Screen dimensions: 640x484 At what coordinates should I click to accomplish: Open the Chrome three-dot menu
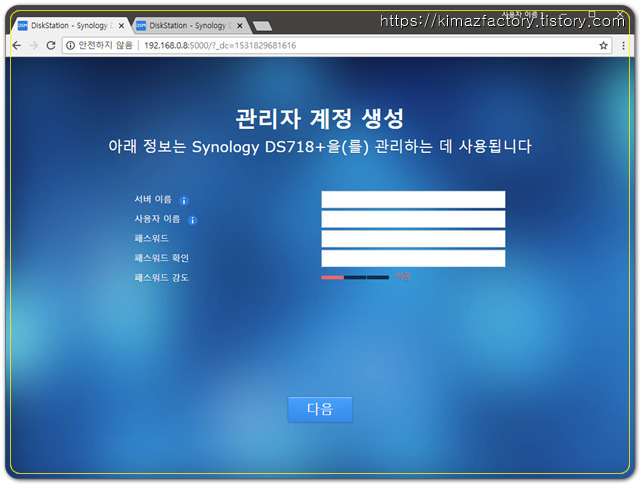(x=623, y=46)
